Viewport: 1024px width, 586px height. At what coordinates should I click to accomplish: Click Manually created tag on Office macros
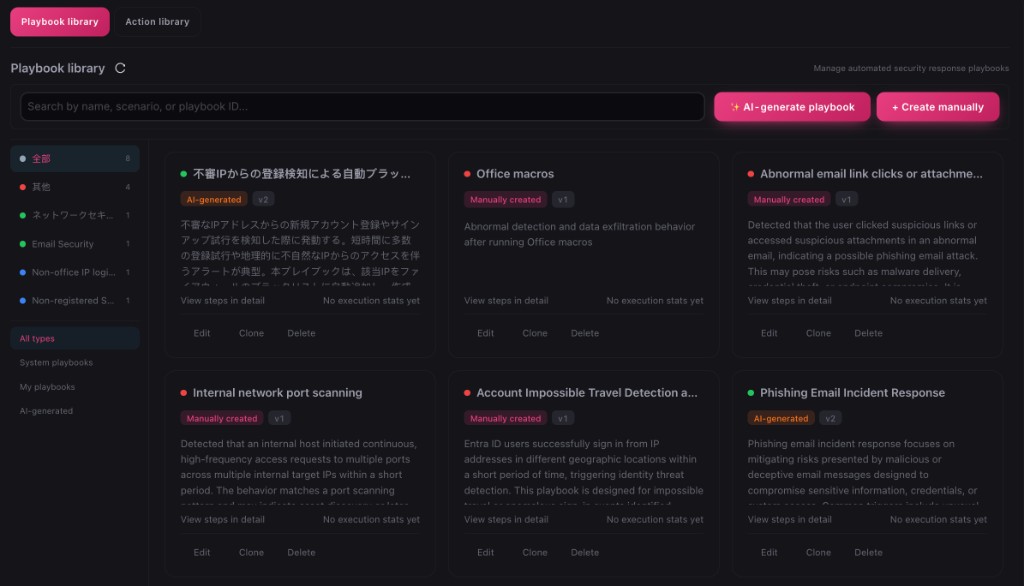coord(505,199)
